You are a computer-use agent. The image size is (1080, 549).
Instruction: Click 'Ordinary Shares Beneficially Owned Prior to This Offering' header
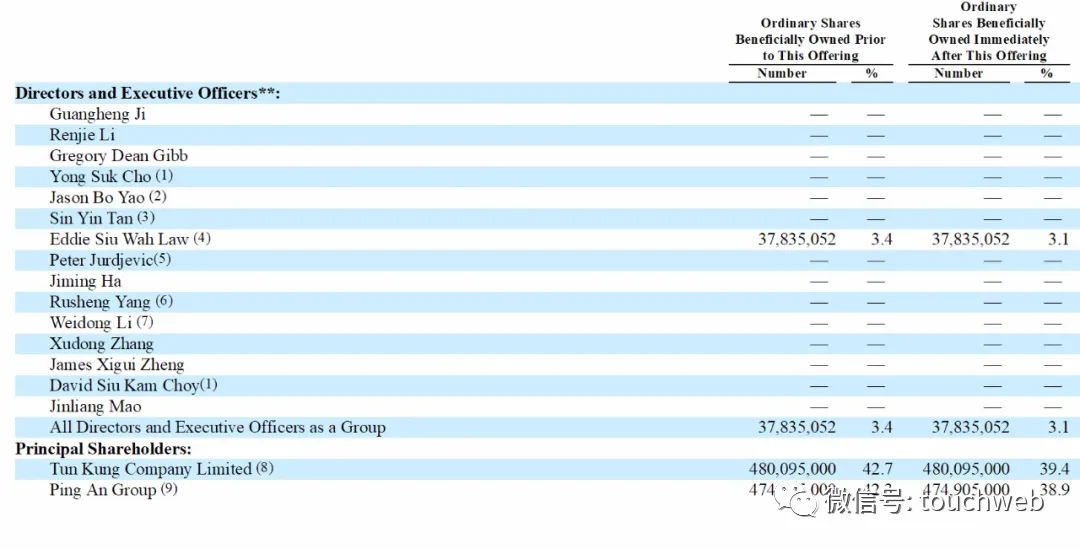pos(810,39)
